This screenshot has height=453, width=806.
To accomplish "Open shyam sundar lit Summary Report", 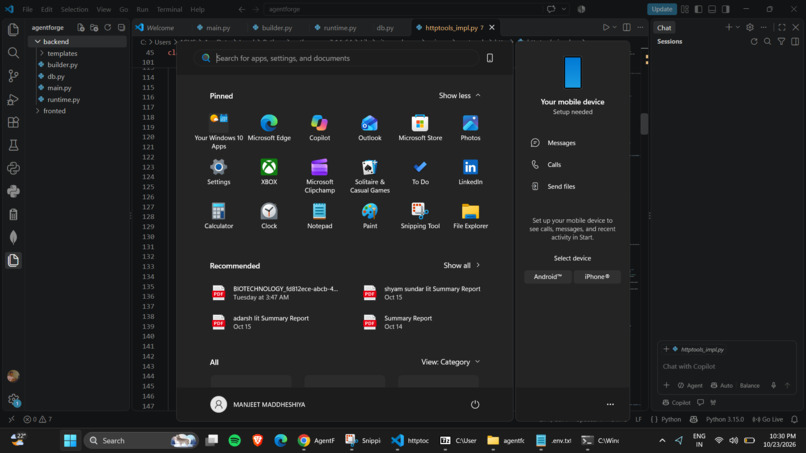I will click(x=424, y=293).
